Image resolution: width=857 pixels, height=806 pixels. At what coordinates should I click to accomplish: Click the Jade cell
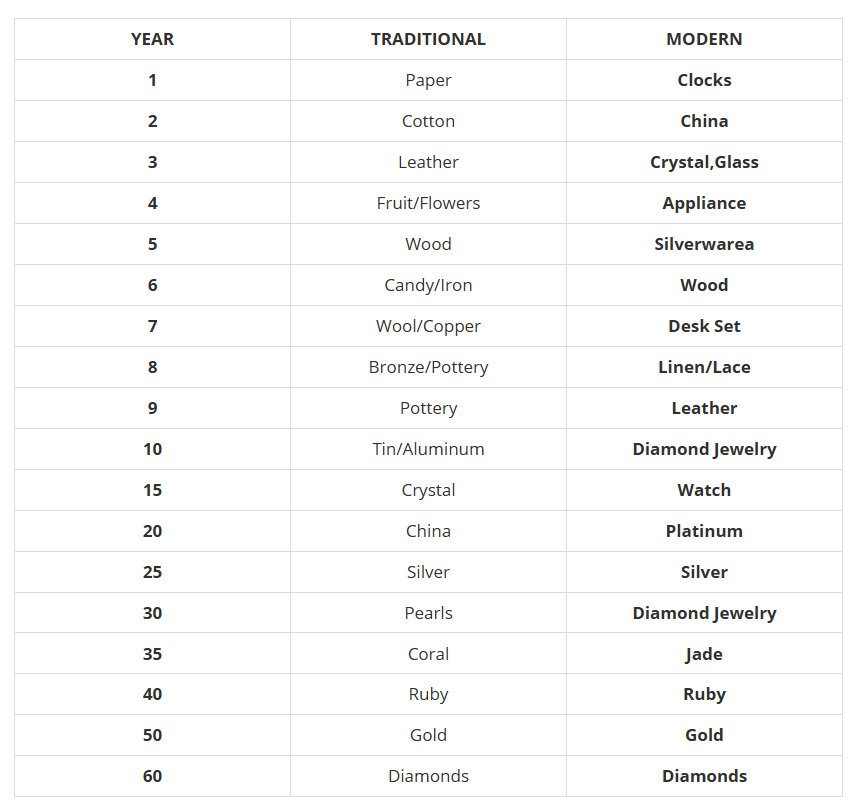point(704,654)
